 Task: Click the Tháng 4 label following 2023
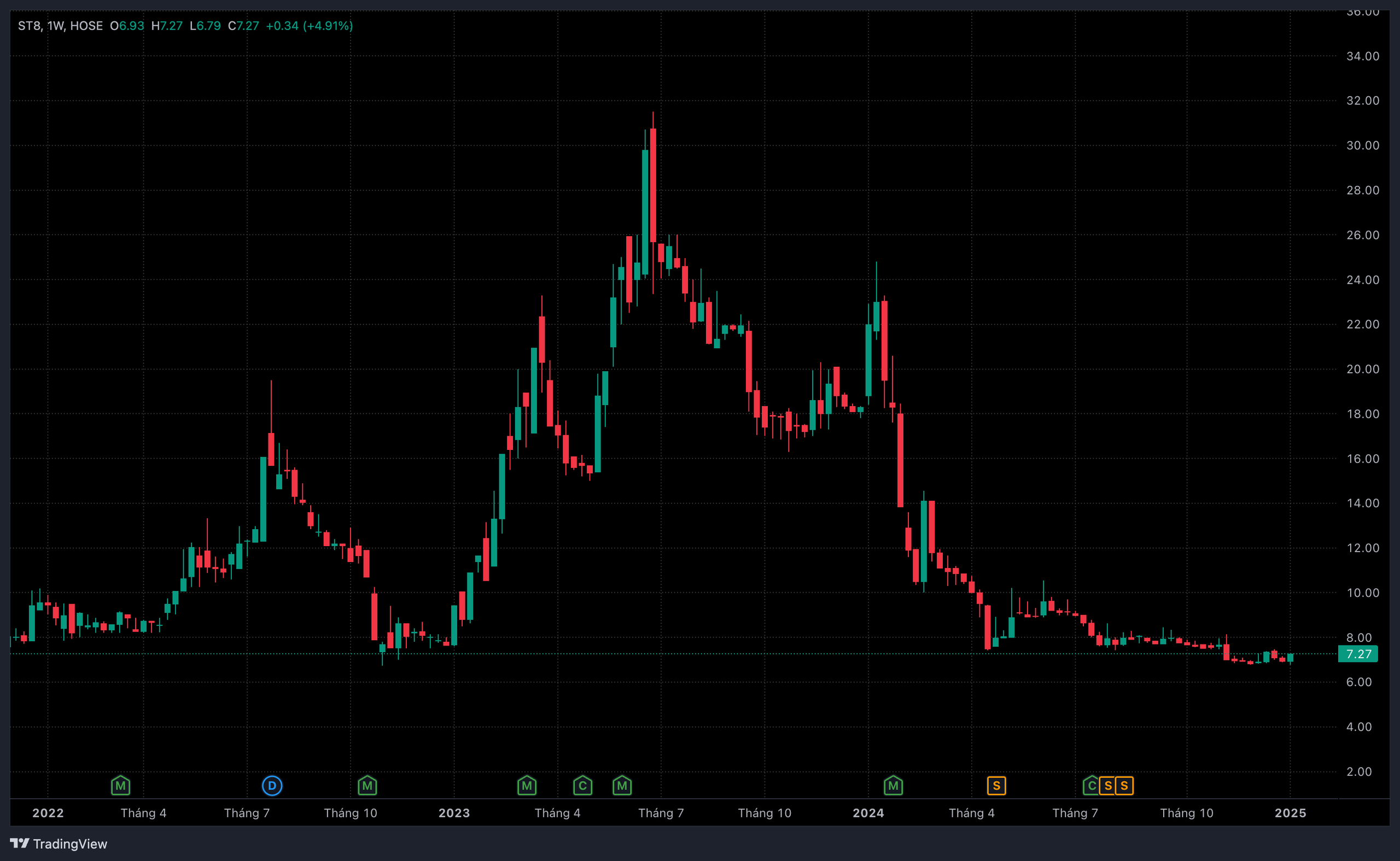click(558, 812)
